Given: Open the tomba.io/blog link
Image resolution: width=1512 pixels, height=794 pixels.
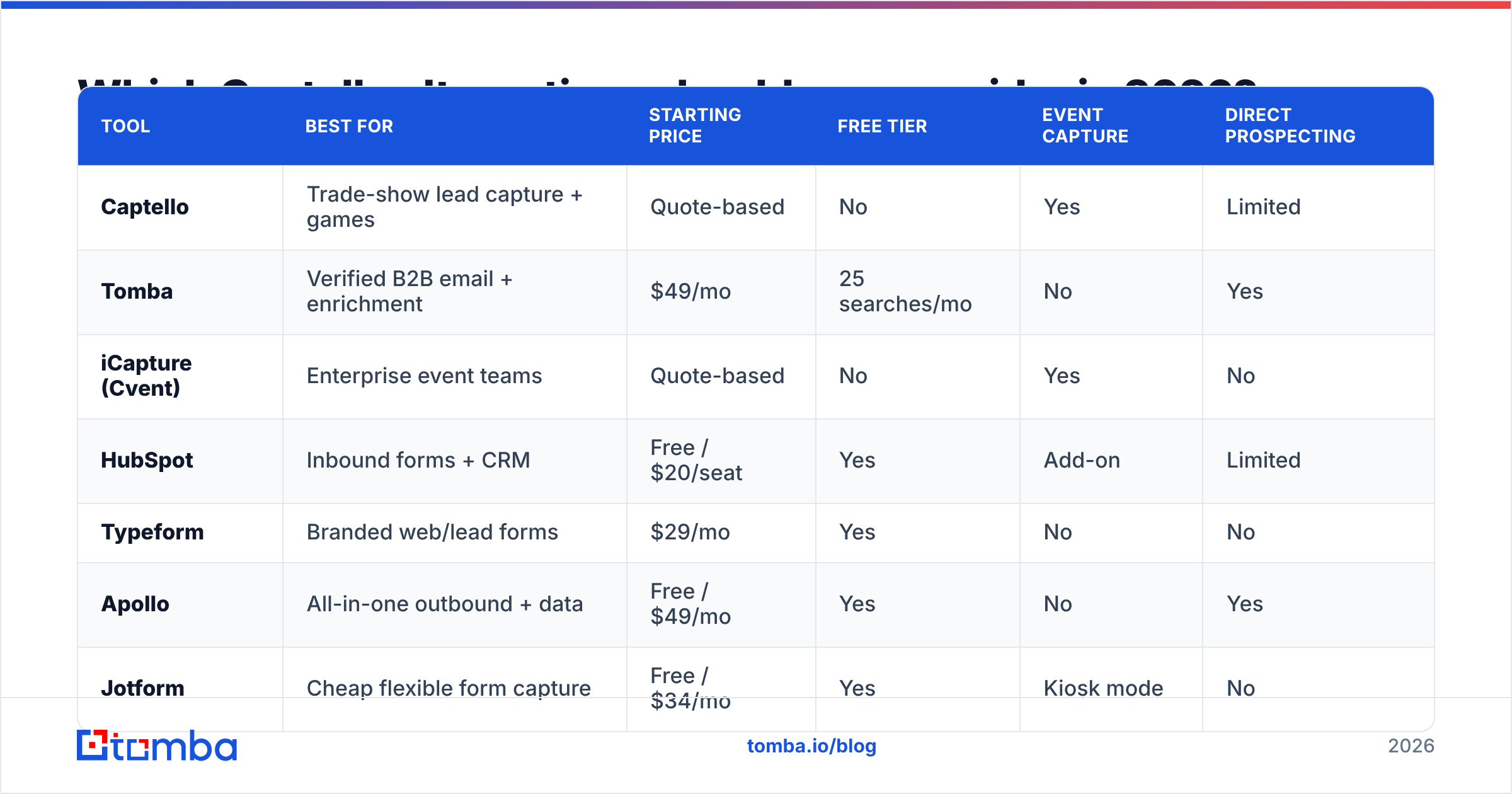Looking at the screenshot, I should click(x=811, y=746).
